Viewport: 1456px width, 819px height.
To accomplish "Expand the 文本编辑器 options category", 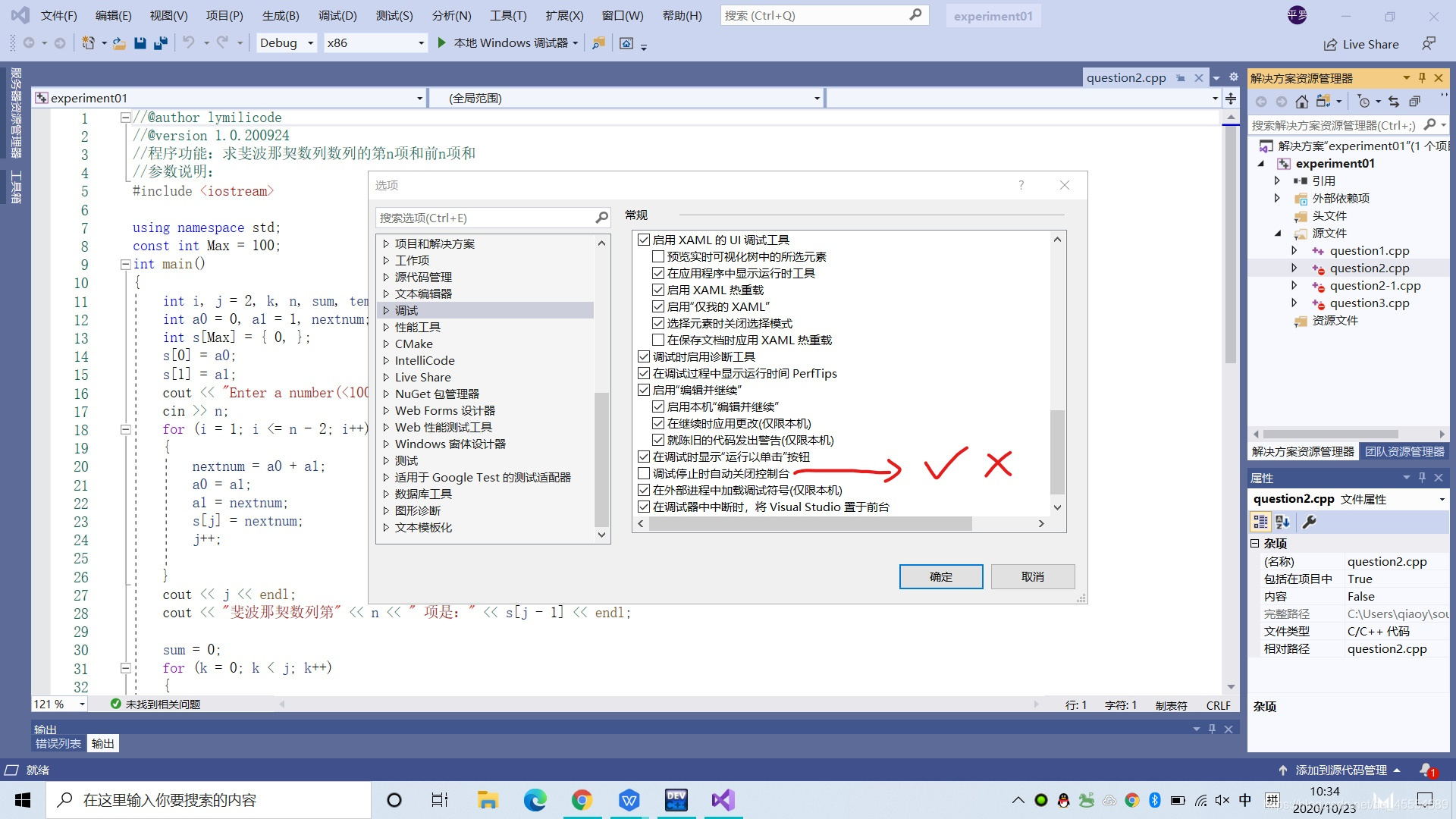I will pyautogui.click(x=386, y=293).
